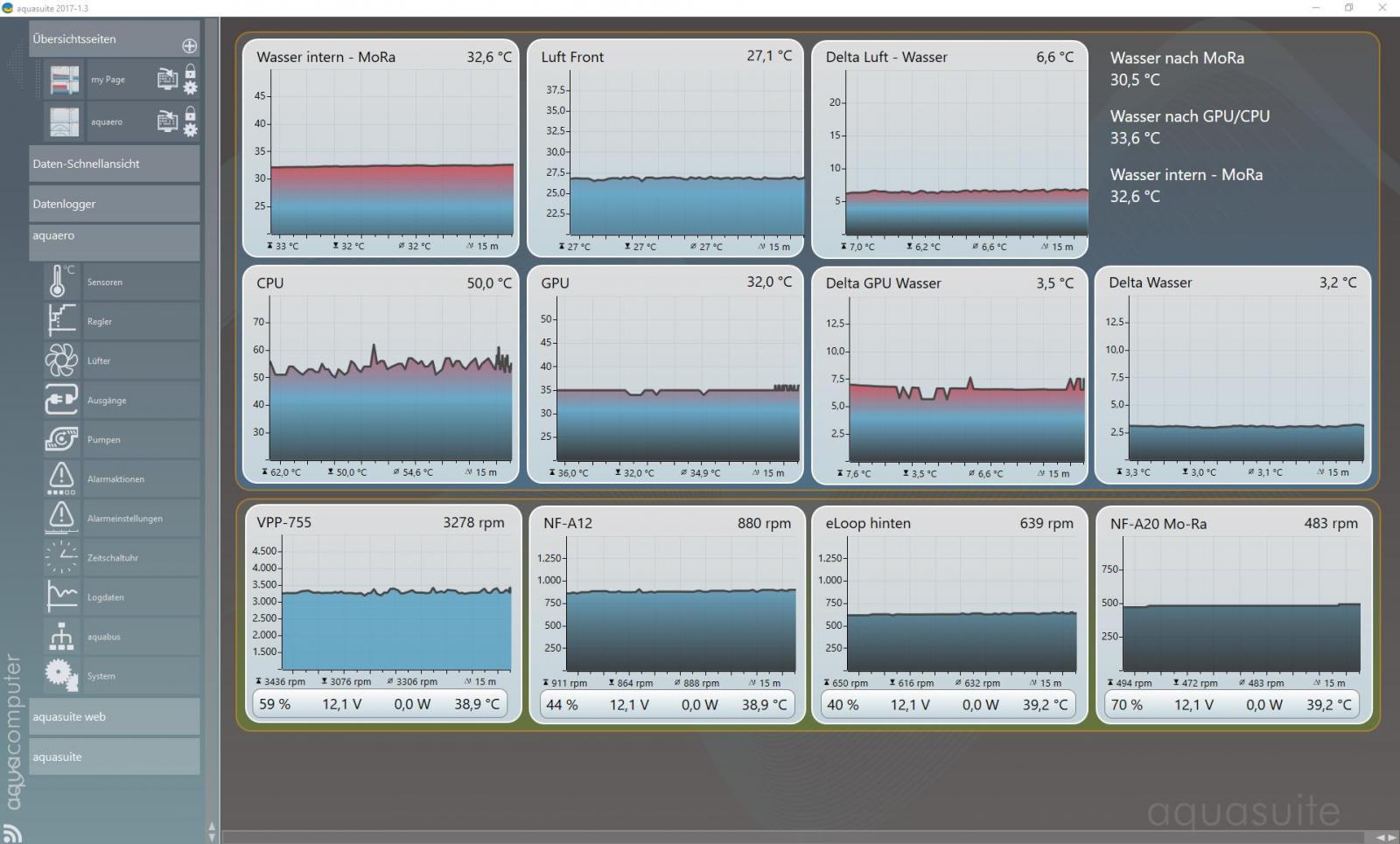Click the NF-A12 fan rpm chart
Image resolution: width=1400 pixels, height=844 pixels.
668,614
